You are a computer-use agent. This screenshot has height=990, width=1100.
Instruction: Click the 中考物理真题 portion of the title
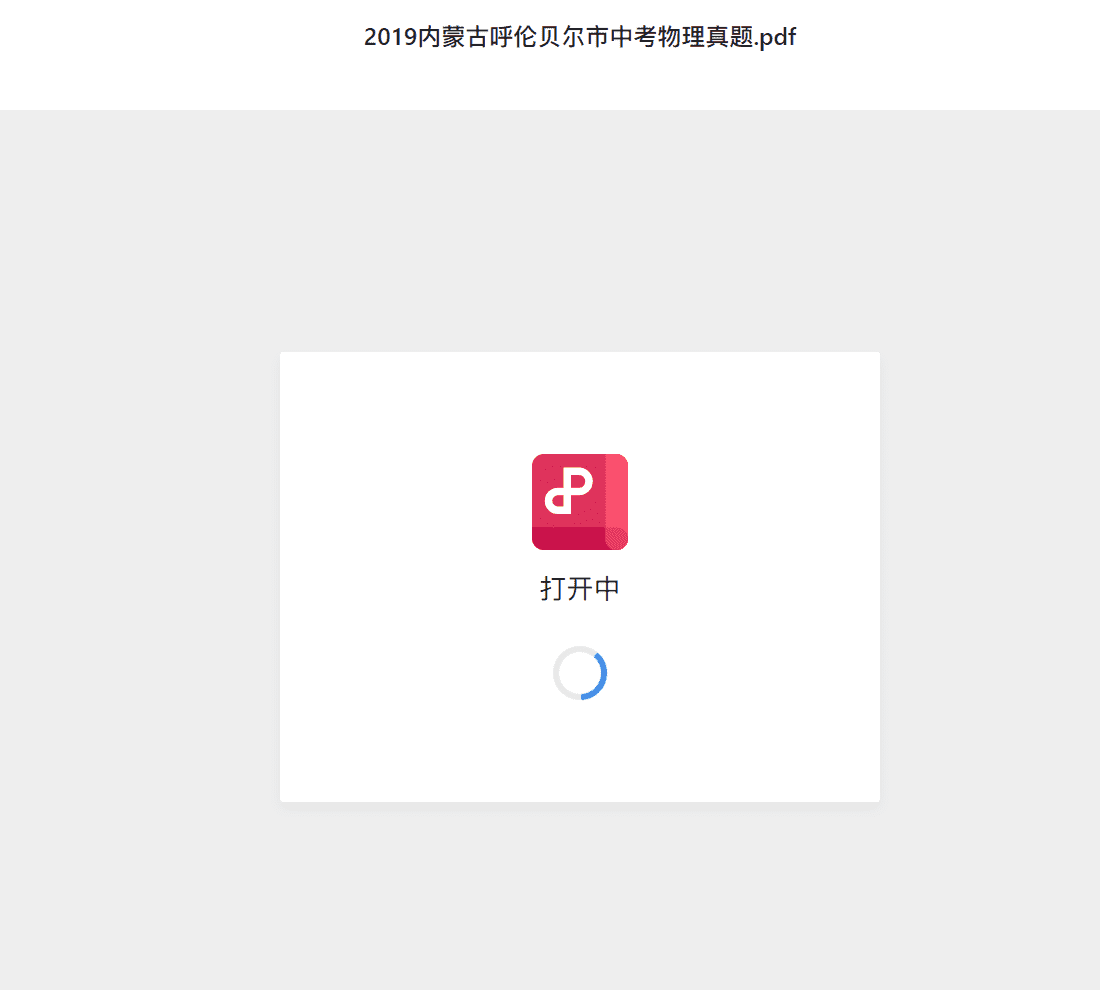(x=682, y=37)
